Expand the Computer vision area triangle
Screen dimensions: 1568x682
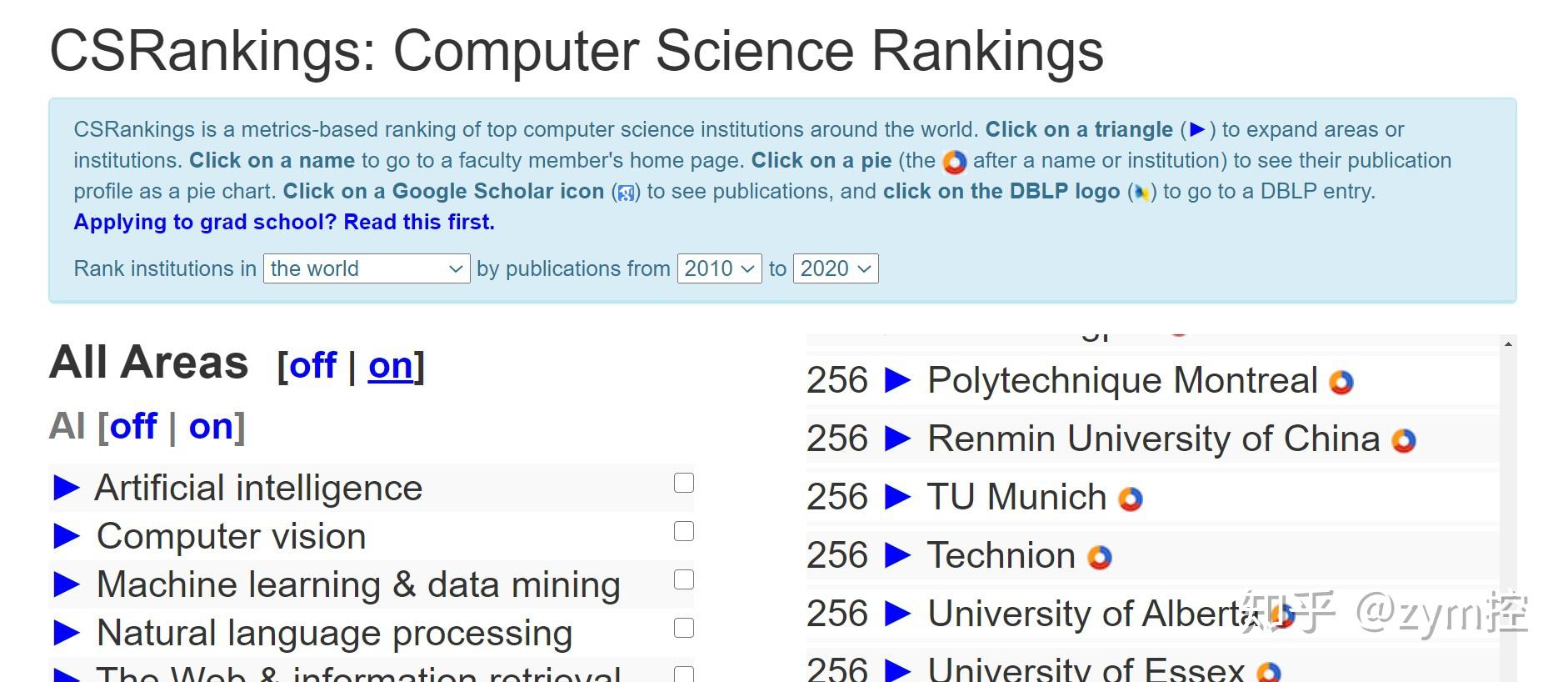click(67, 536)
